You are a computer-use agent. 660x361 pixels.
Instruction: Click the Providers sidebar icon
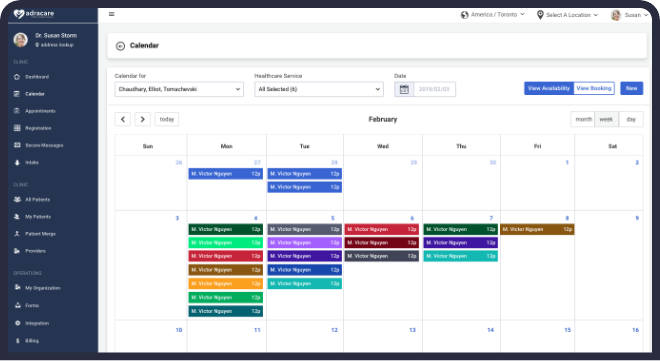[17, 251]
